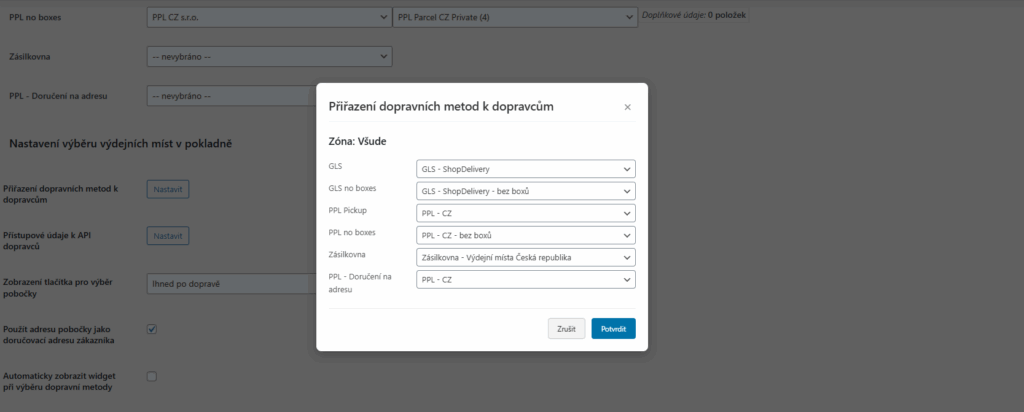Open the background Zásilkovna nevybráno dropdown
1024x412 pixels.
pos(269,57)
